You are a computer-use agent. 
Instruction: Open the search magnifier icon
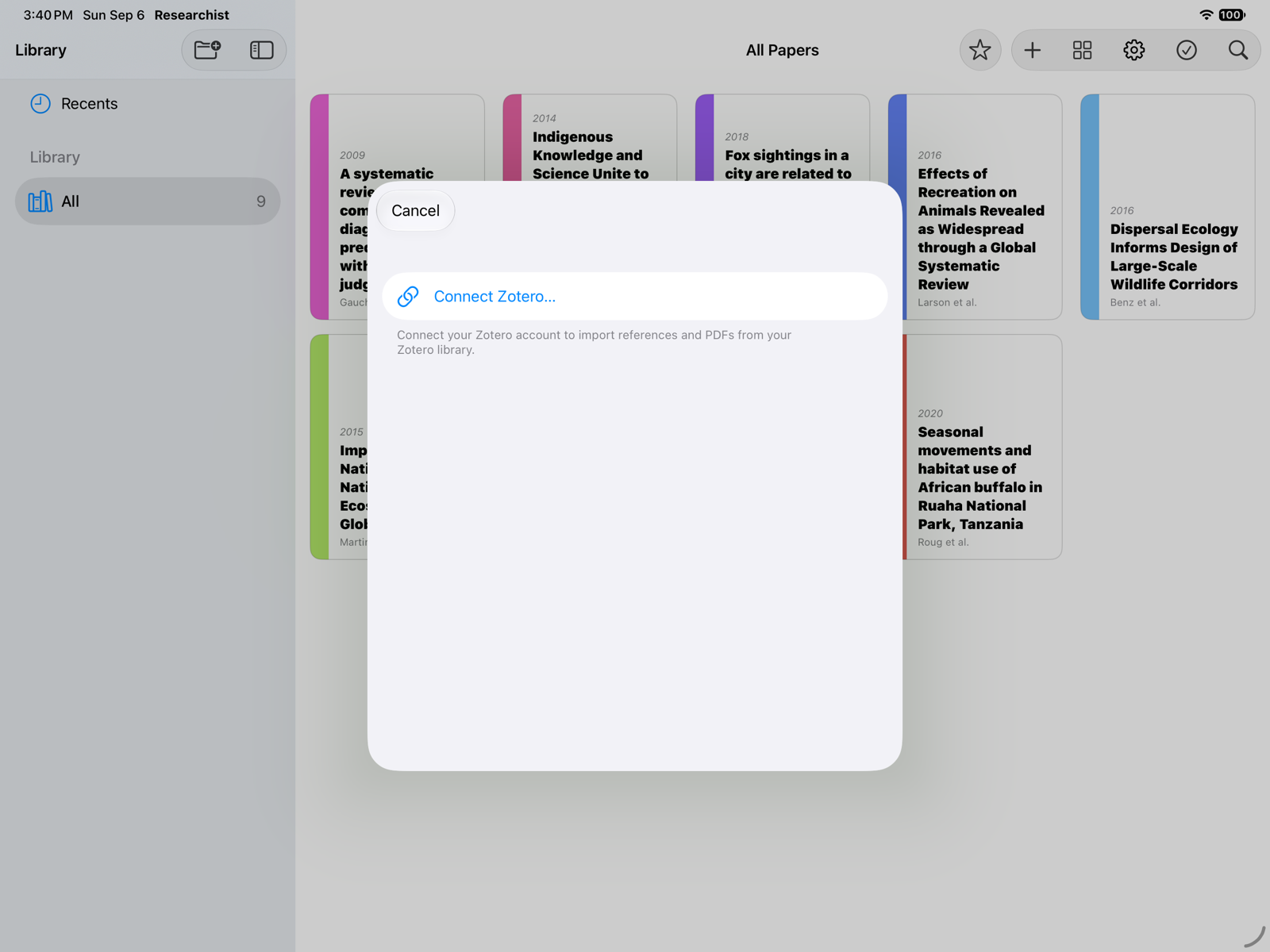coord(1237,51)
